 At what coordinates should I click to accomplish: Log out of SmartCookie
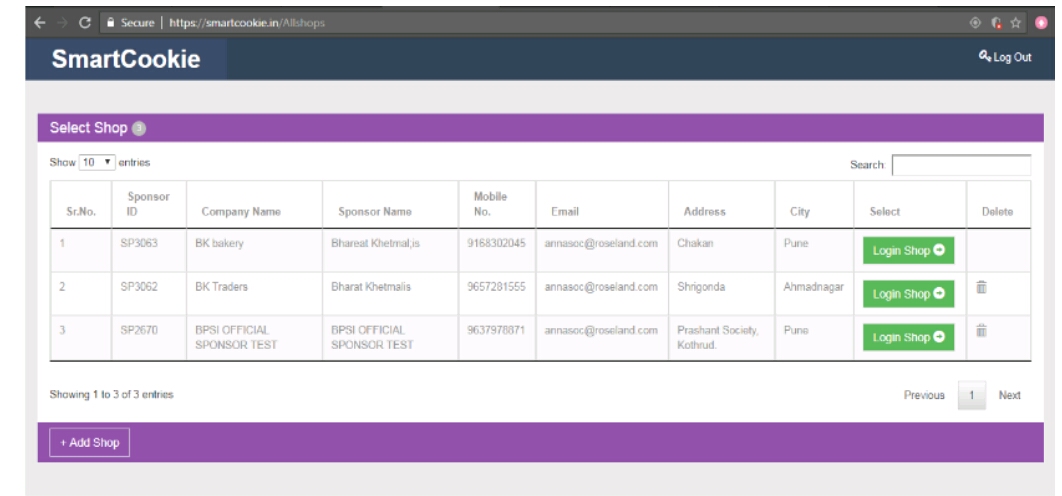coord(1005,58)
